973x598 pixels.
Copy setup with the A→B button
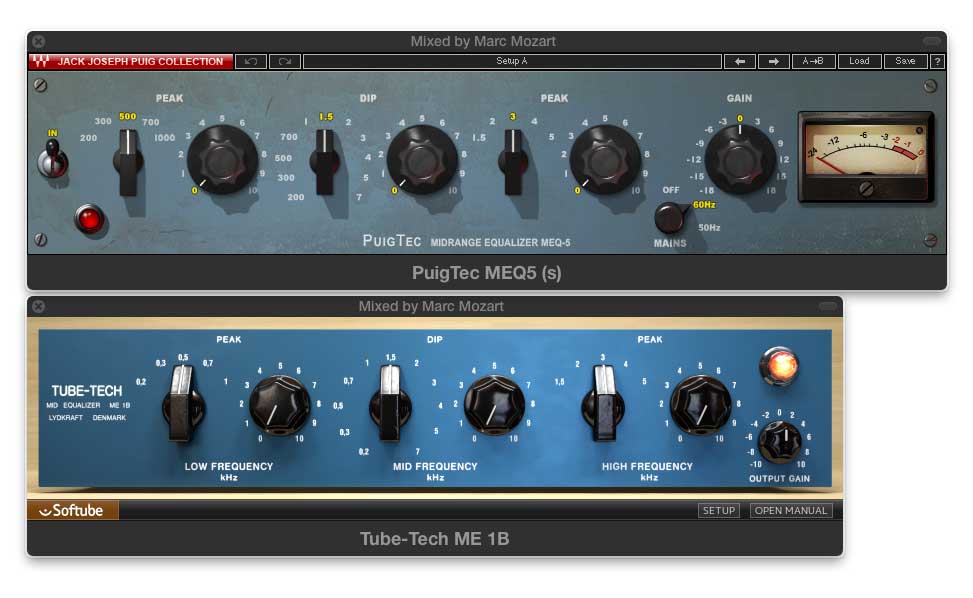[813, 61]
